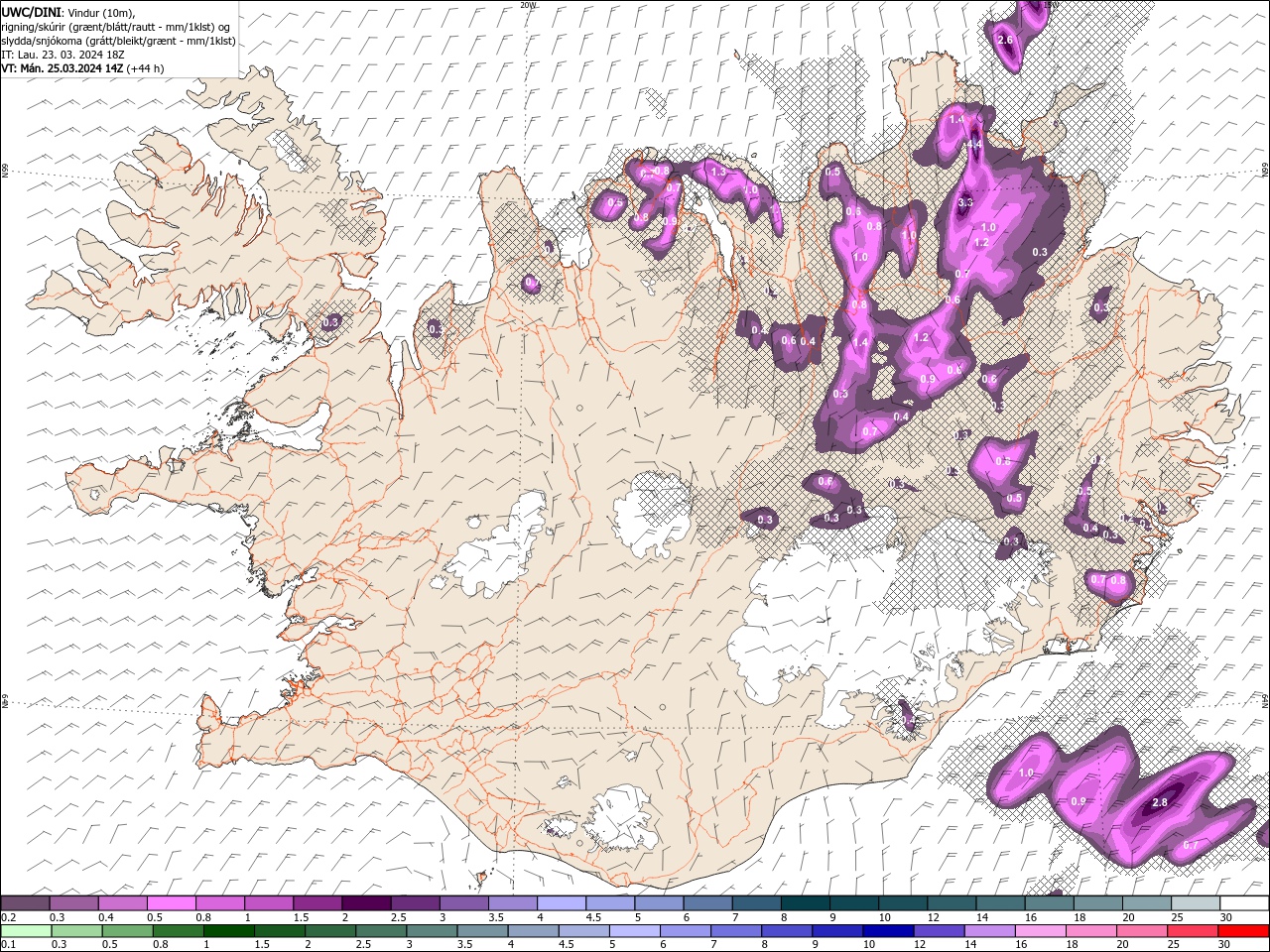
Task: Click the 0.4 label in the snow legend
Action: (x=105, y=917)
